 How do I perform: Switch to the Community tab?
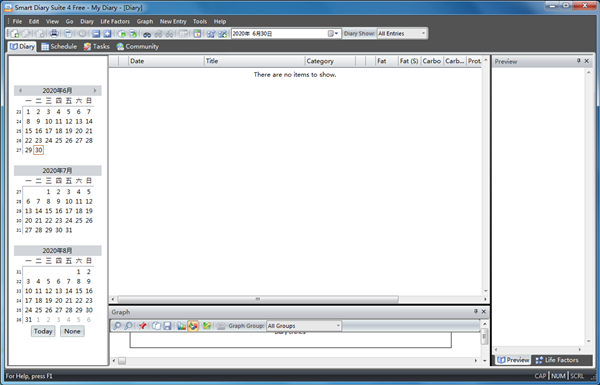pos(137,47)
